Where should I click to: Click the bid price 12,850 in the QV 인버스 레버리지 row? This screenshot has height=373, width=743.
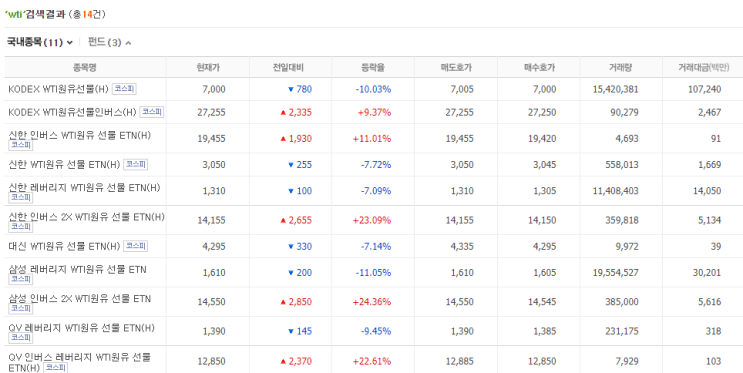point(542,361)
